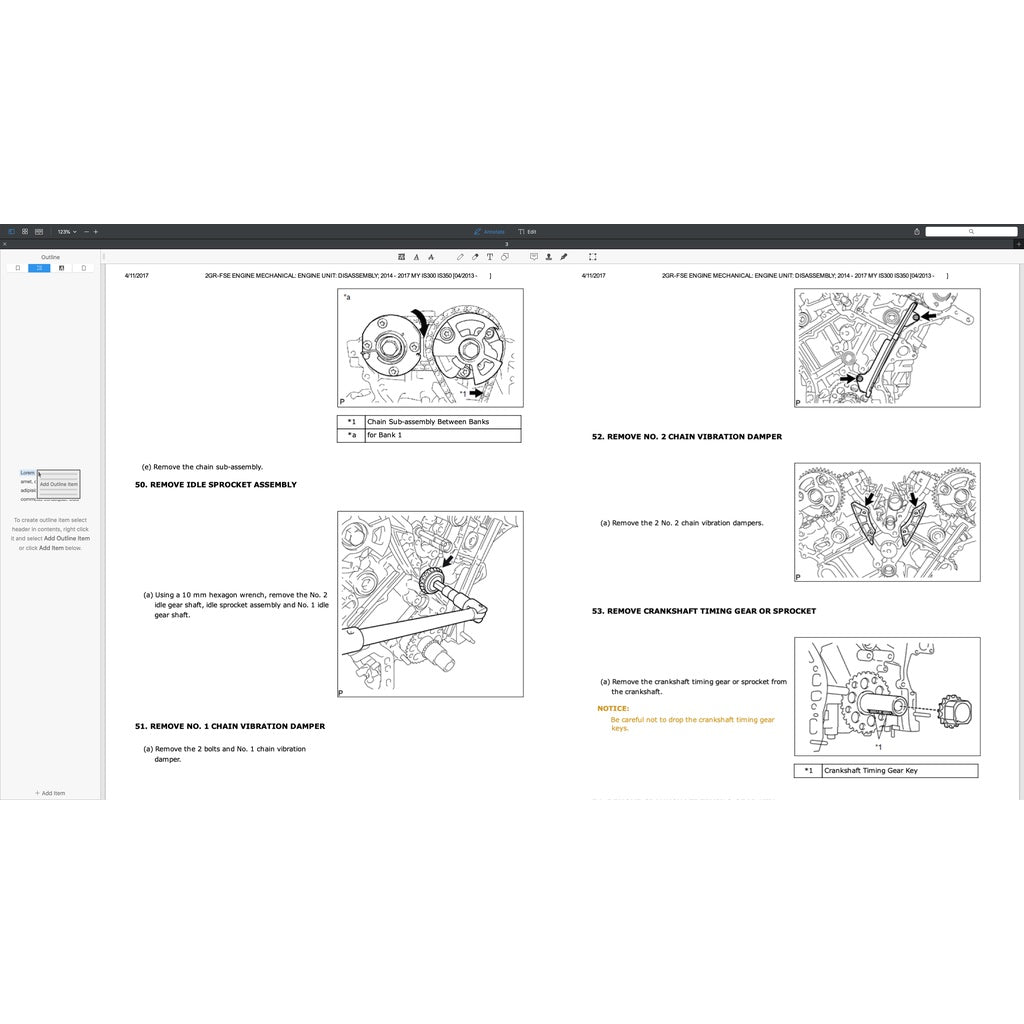Open the 123% zoom level dropdown
This screenshot has height=1024, width=1024.
[x=66, y=231]
